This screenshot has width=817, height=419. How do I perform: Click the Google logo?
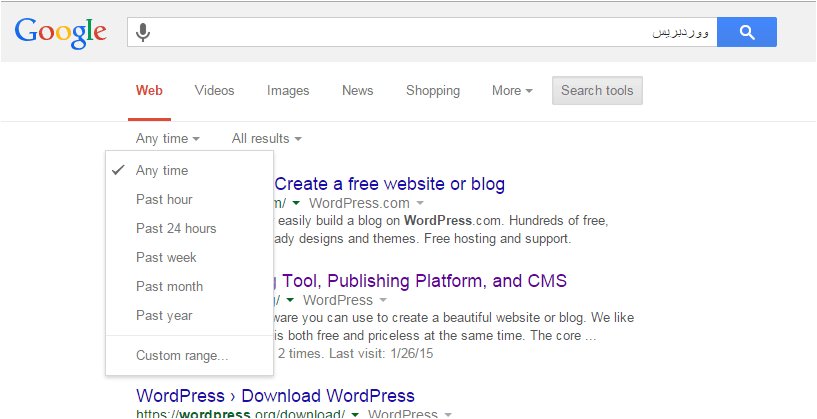(61, 33)
